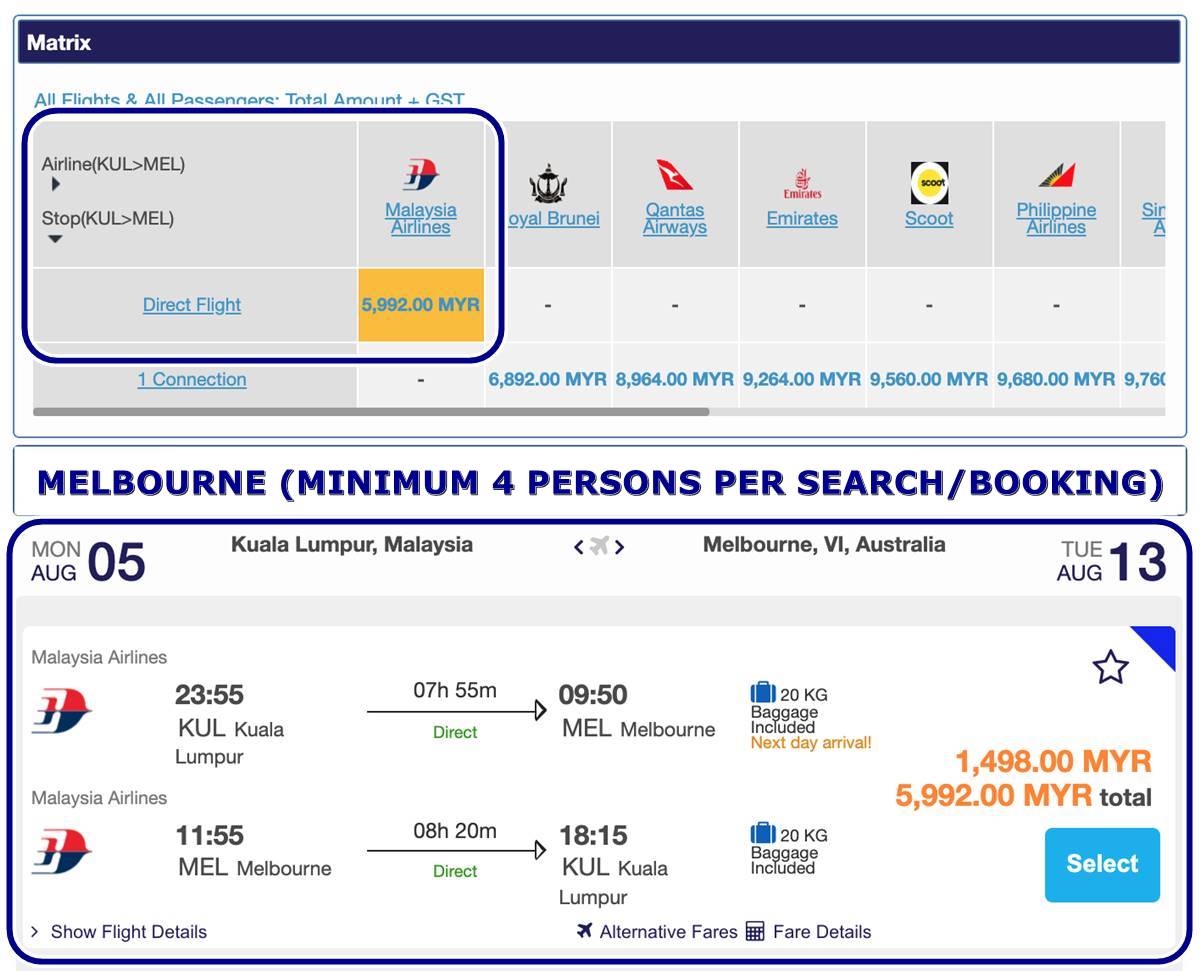Viewport: 1200px width, 971px height.
Task: Select the Qantas Airways kangaroo logo
Action: point(675,175)
